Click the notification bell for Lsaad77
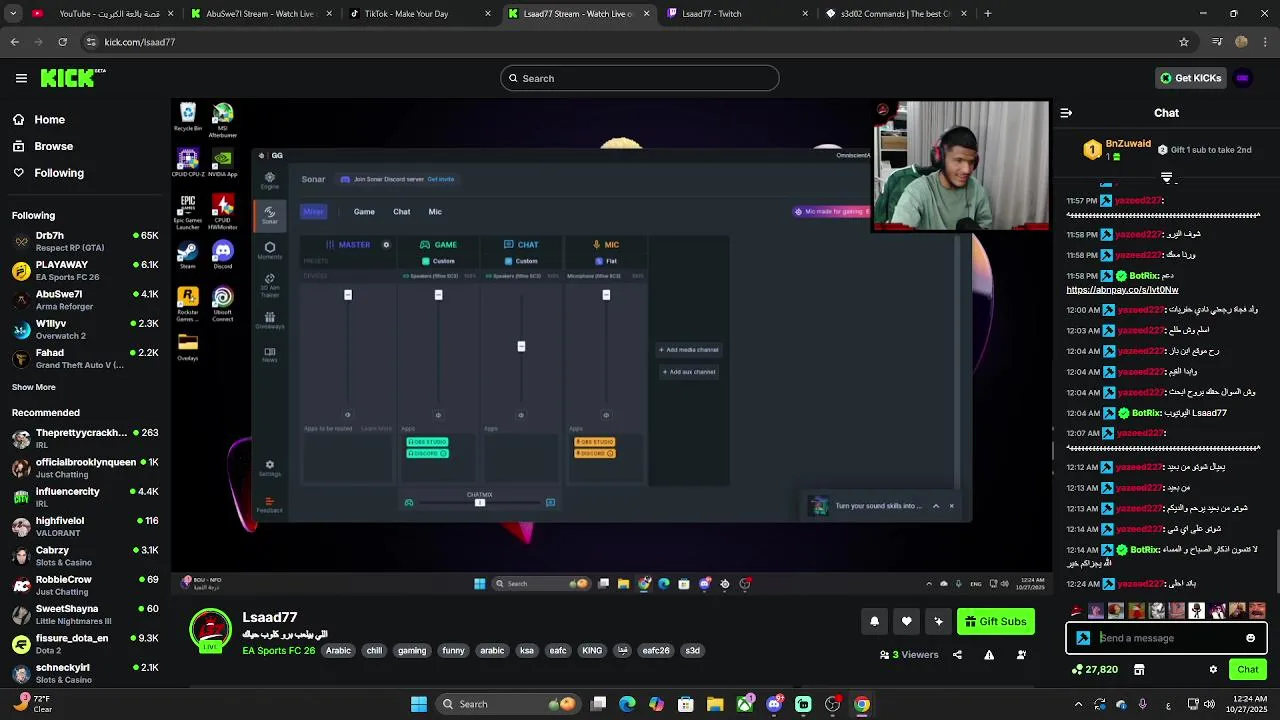 pyautogui.click(x=874, y=621)
